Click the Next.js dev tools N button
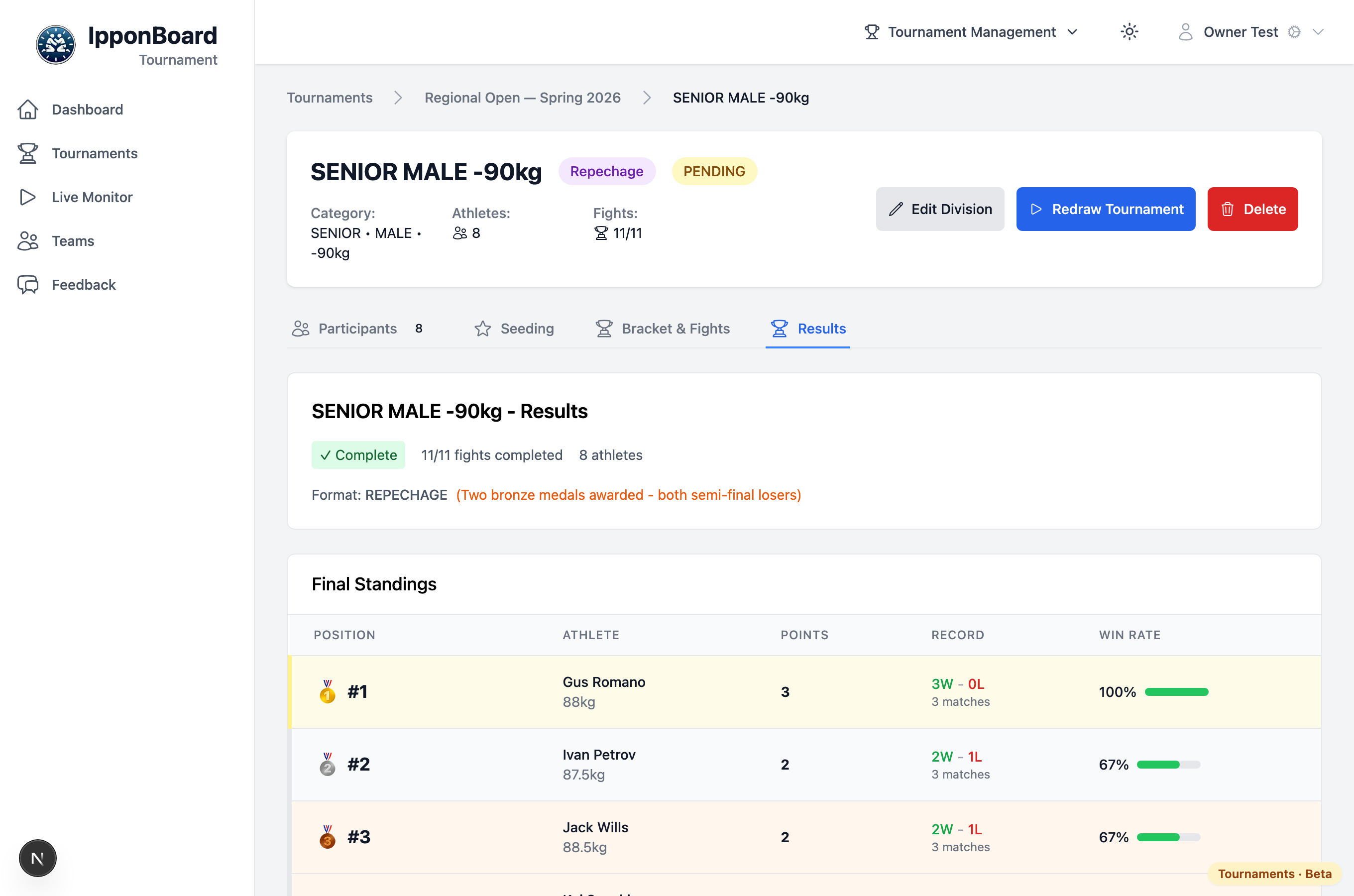The width and height of the screenshot is (1354, 896). click(x=38, y=858)
